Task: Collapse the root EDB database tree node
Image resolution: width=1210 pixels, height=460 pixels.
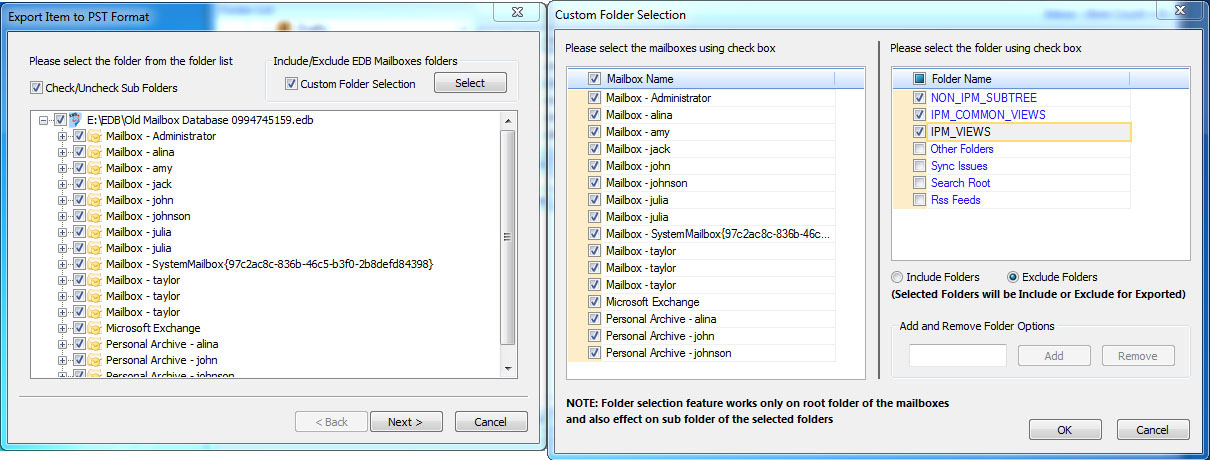Action: [44, 120]
